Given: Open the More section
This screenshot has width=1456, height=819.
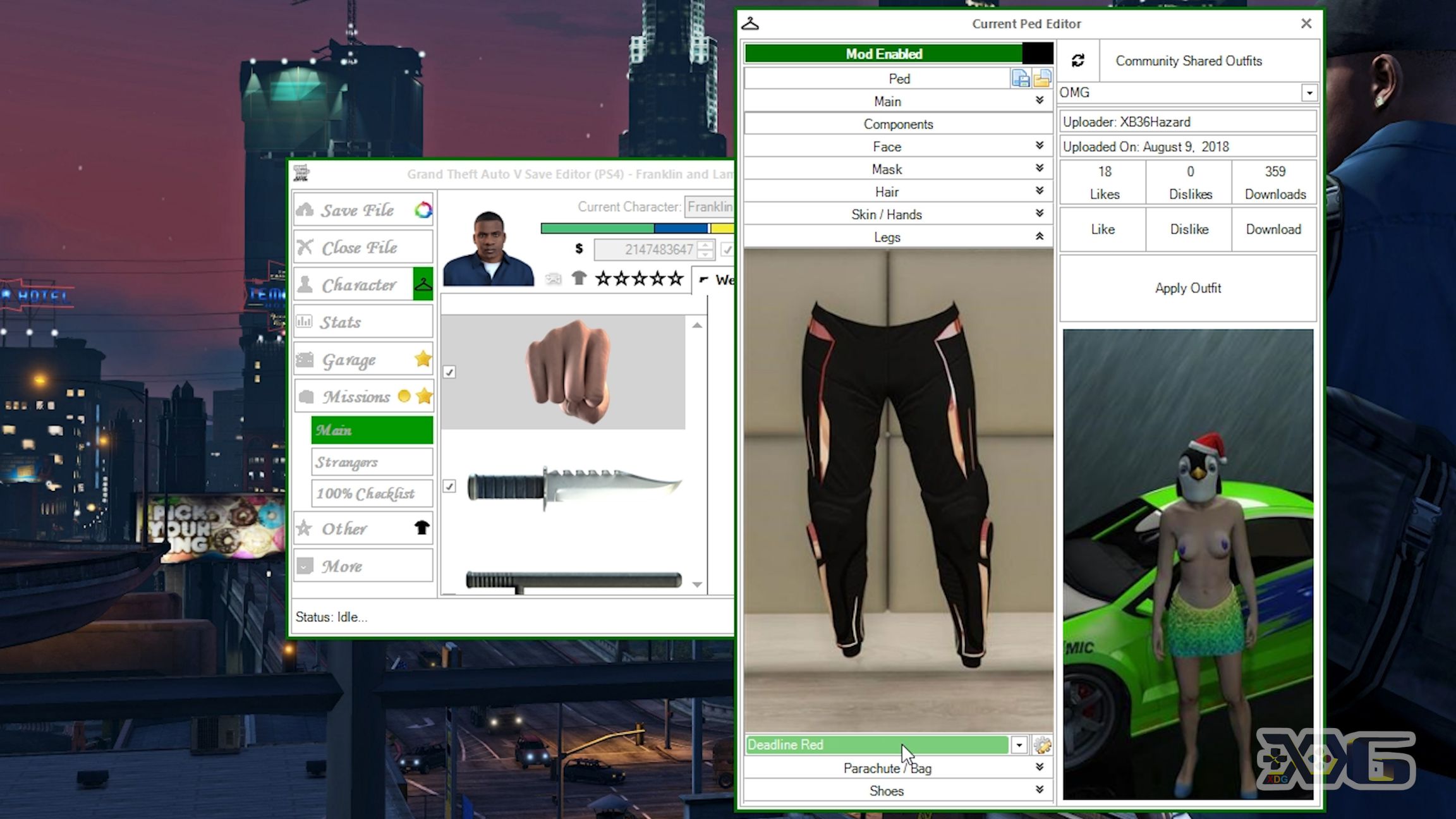Looking at the screenshot, I should [363, 565].
